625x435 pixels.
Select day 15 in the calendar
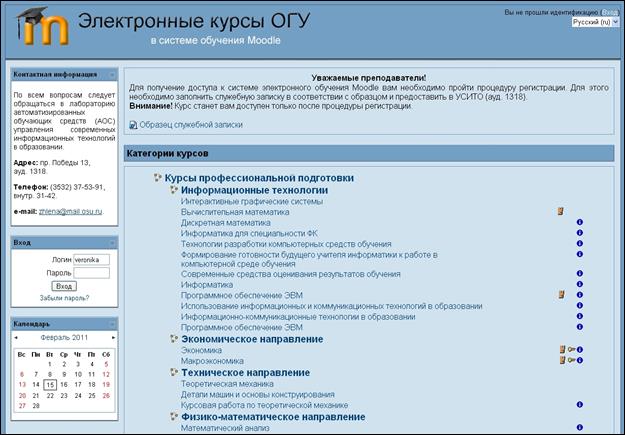click(50, 385)
